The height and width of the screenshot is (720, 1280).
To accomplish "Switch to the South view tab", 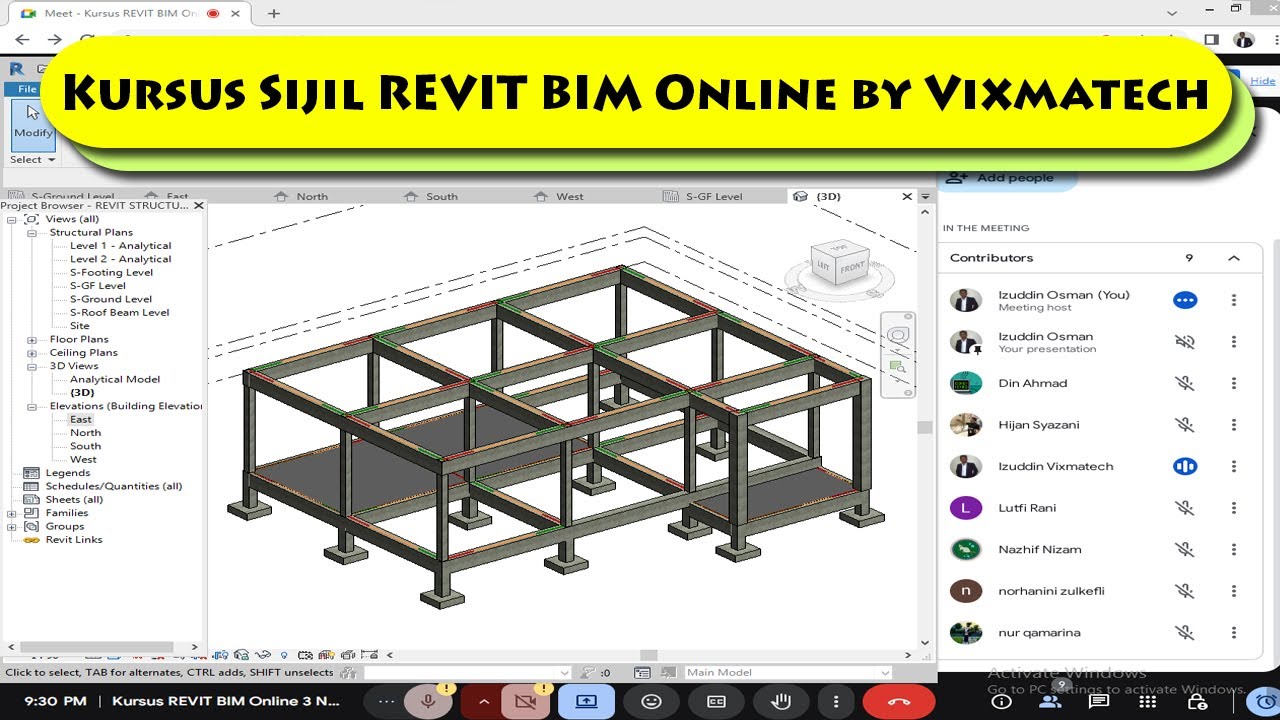I will pos(442,196).
